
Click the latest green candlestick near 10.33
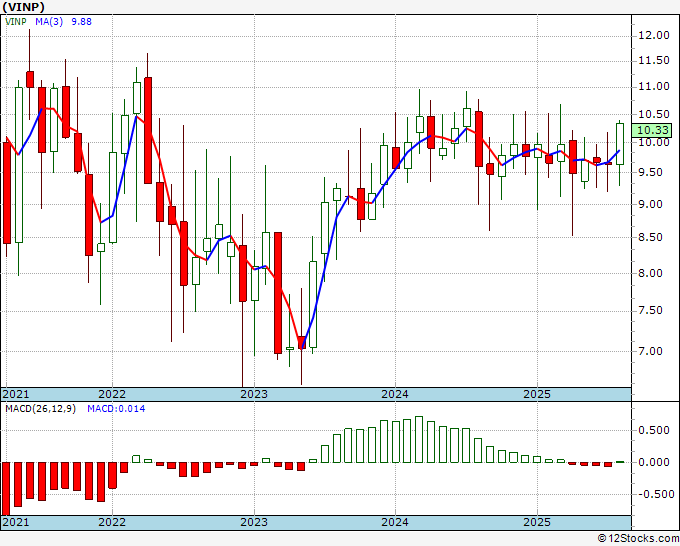[x=620, y=144]
